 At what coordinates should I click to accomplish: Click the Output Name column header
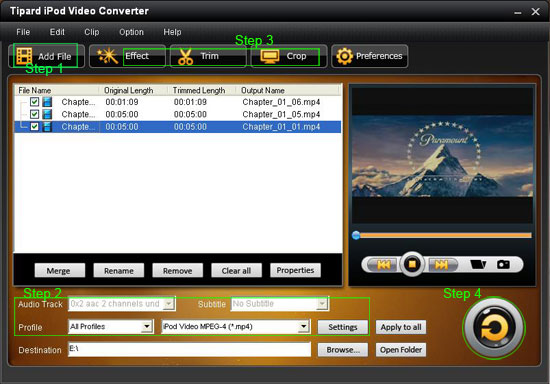pos(288,90)
